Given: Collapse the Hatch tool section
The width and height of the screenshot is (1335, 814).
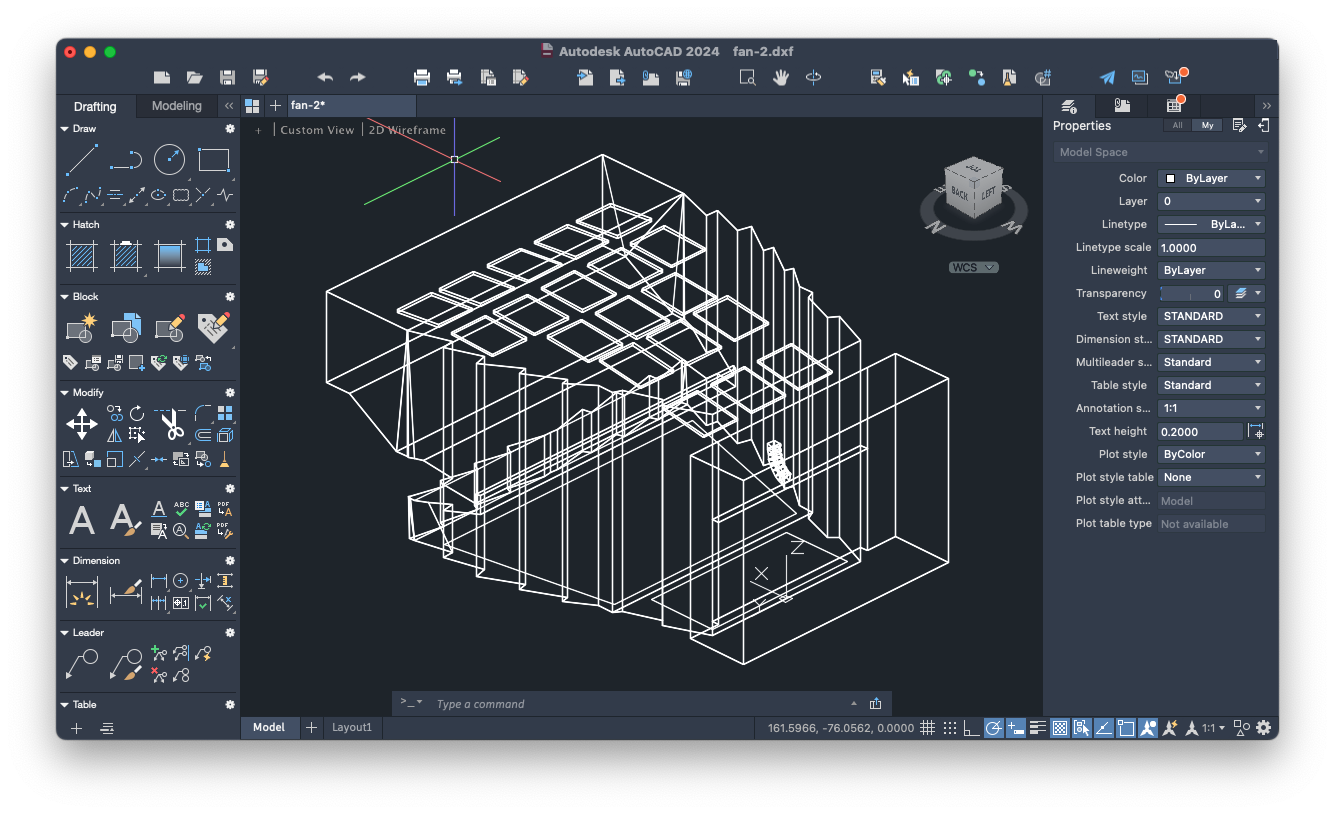Looking at the screenshot, I should [x=65, y=225].
